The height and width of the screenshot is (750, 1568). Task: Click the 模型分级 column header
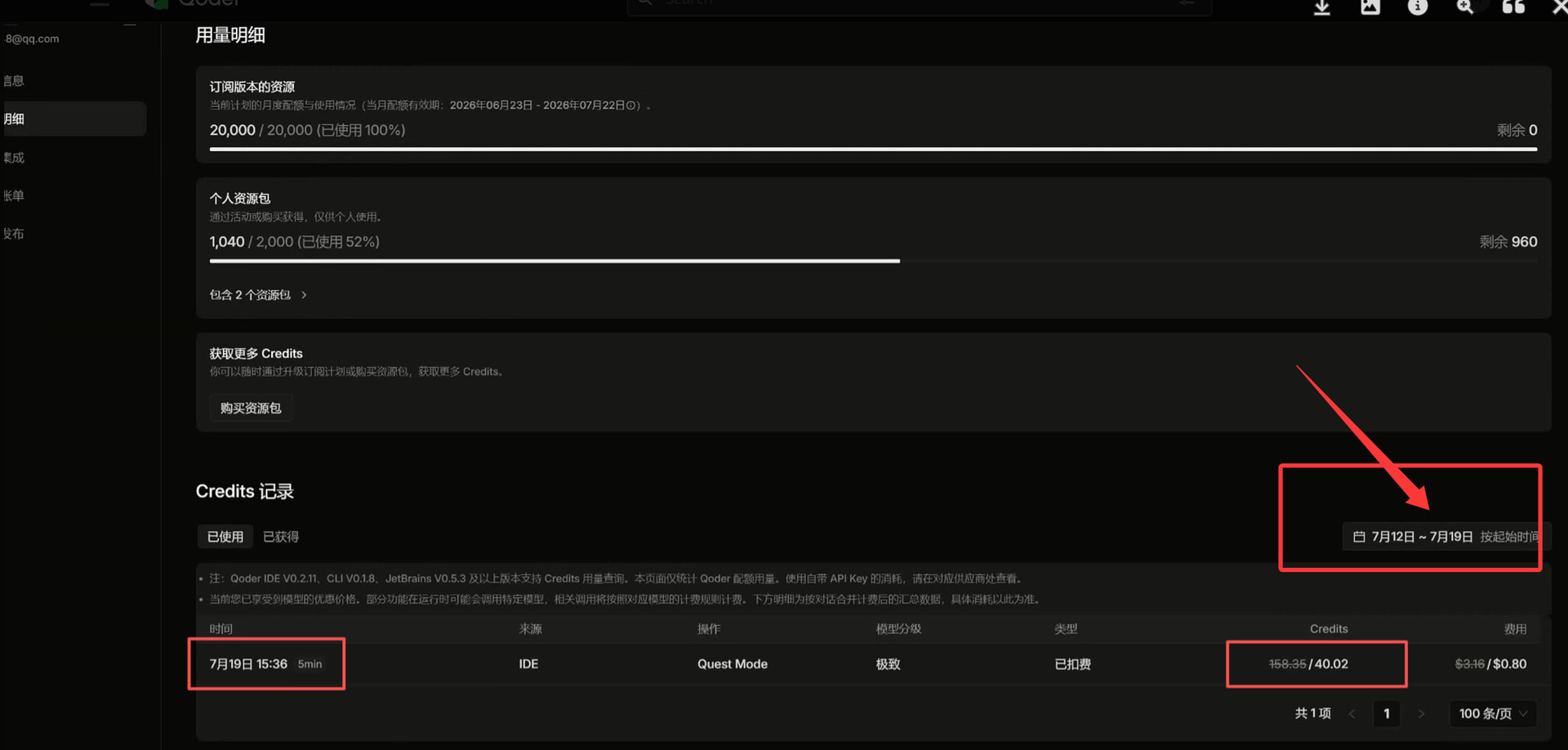pos(898,628)
